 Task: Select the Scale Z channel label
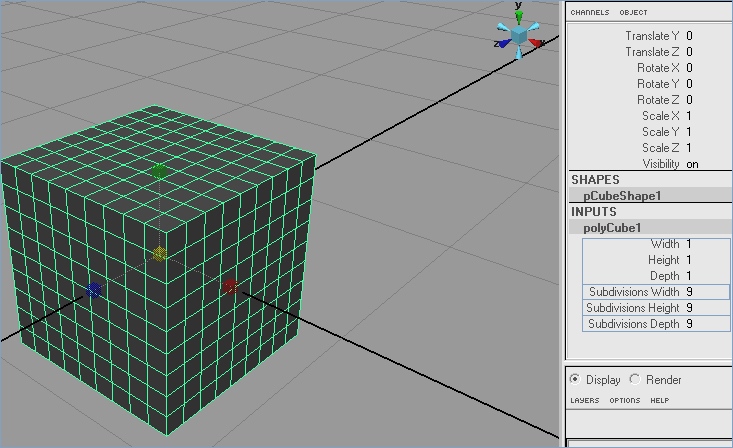pyautogui.click(x=661, y=147)
